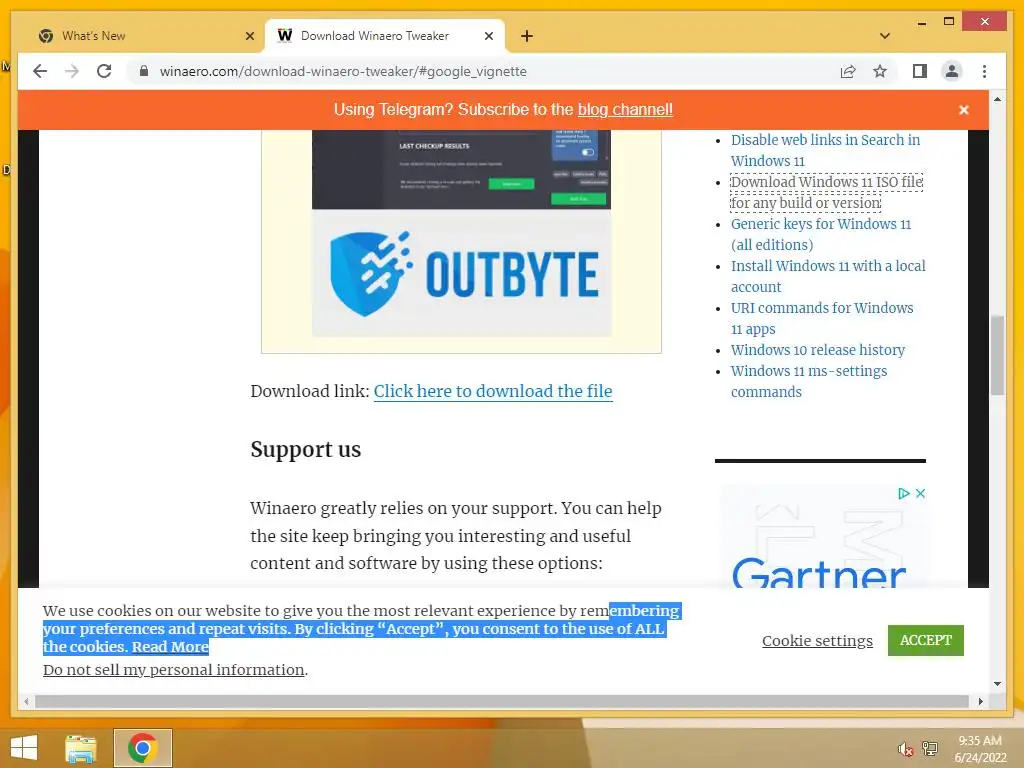Maximize the Chrome window
This screenshot has width=1024, height=768.
[x=949, y=22]
